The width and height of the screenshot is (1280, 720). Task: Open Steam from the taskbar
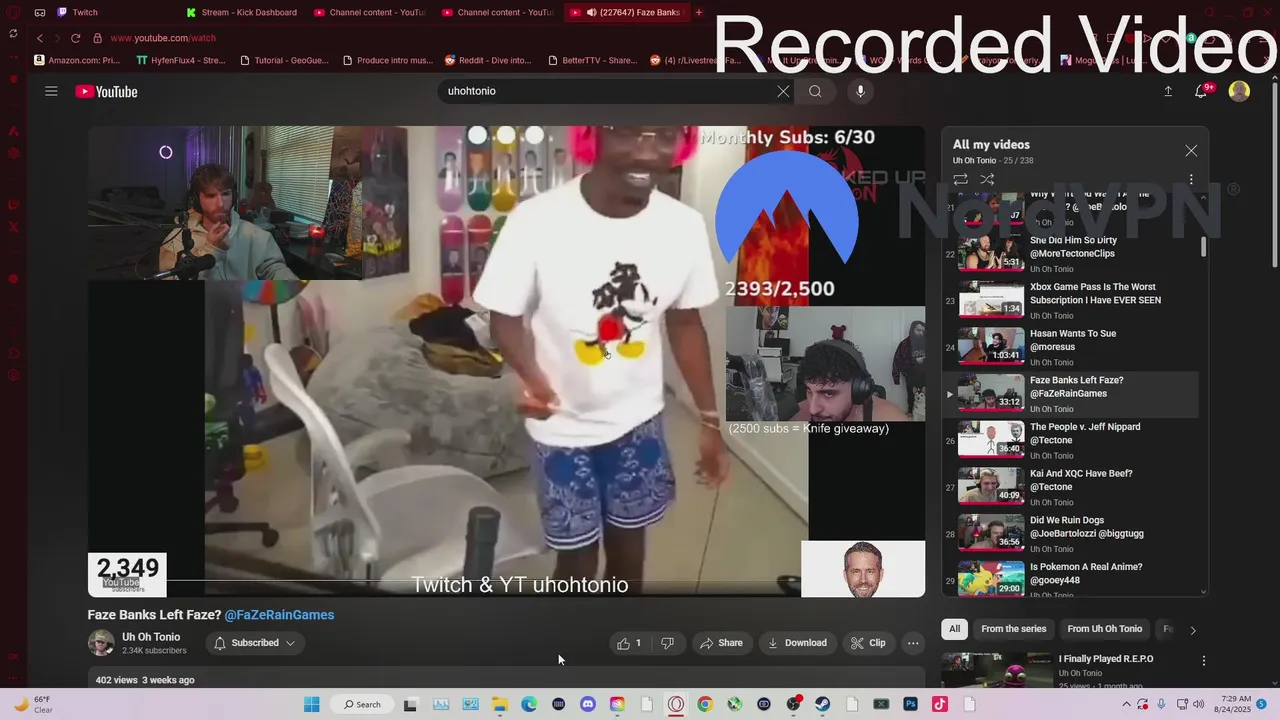coord(822,704)
